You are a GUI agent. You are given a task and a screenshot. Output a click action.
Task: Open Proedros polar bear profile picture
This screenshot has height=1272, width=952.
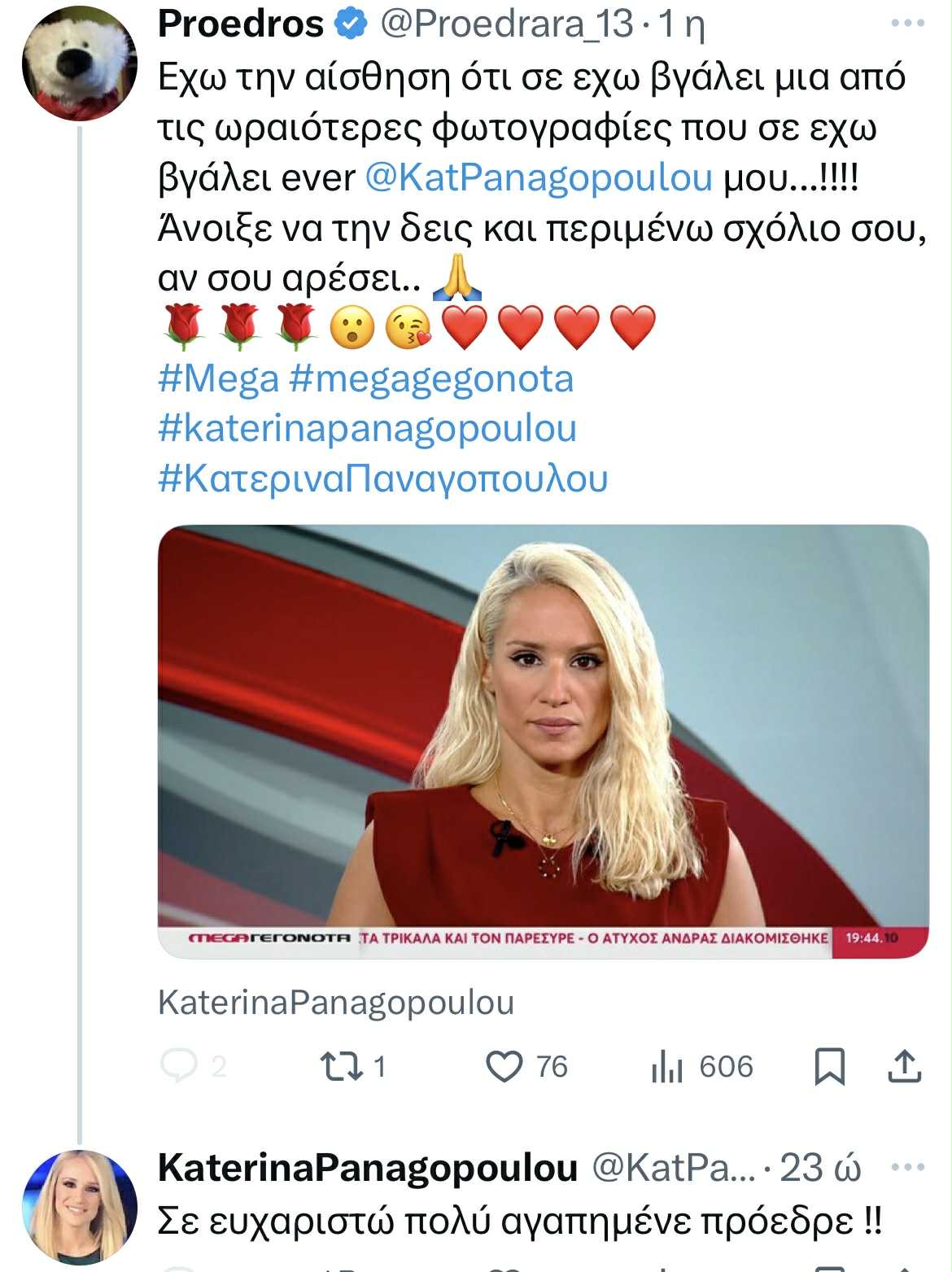[79, 63]
